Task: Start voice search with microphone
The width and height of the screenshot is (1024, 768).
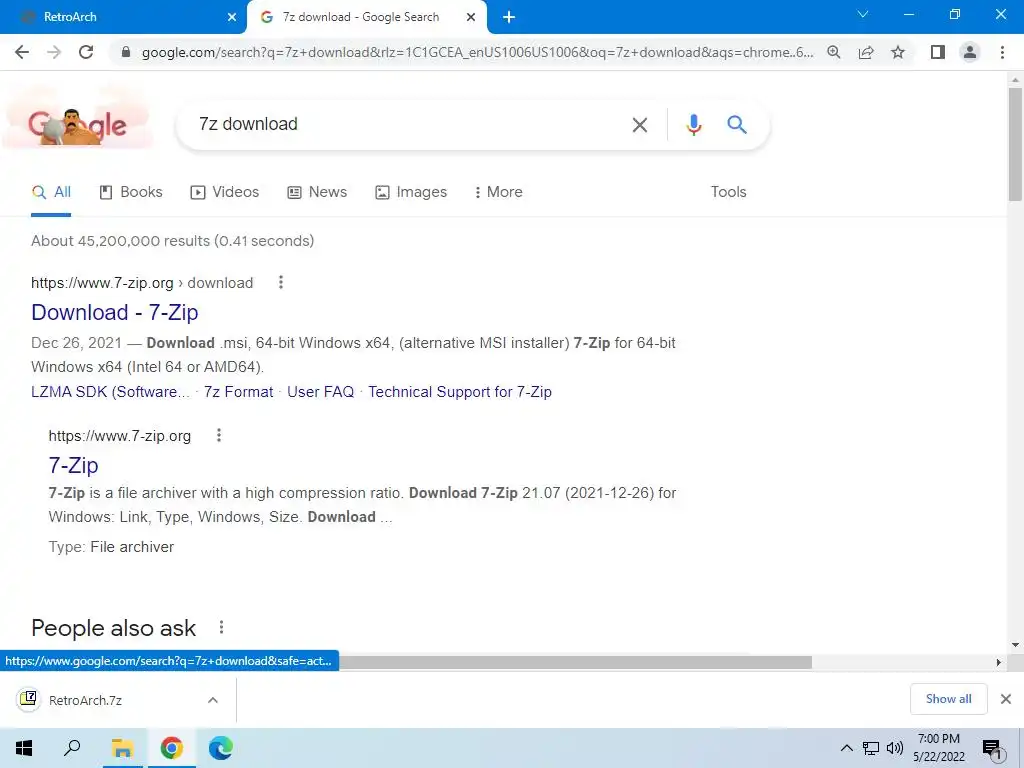Action: (x=694, y=124)
